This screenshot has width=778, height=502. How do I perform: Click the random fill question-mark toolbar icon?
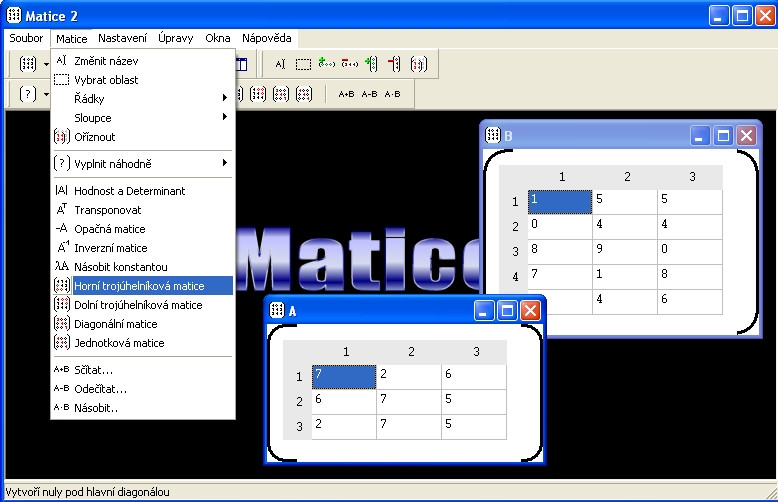coord(28,94)
